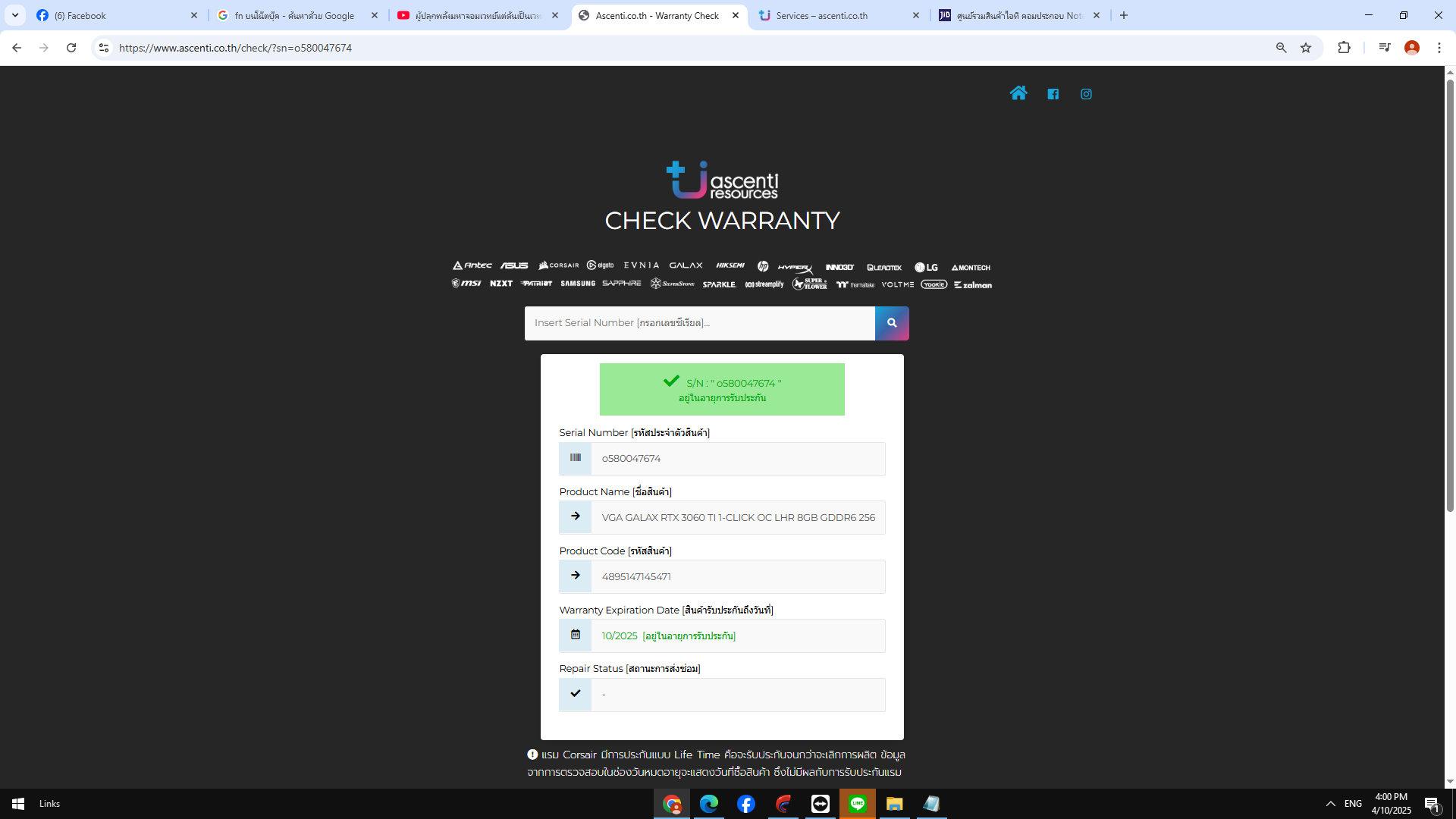1456x819 pixels.
Task: Click the NZXT brand logo
Action: pos(501,284)
